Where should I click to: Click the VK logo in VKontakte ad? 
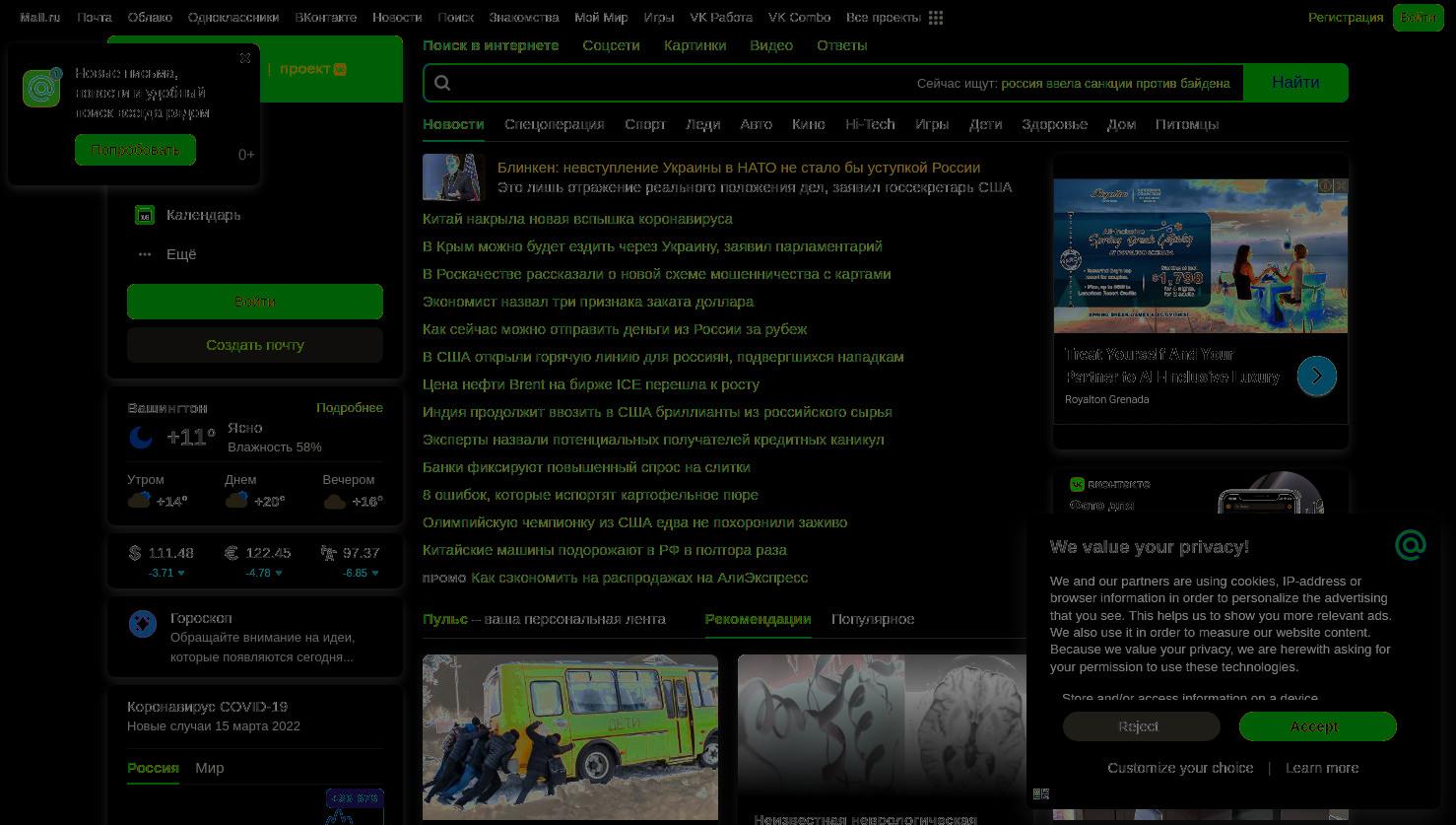[x=1077, y=484]
